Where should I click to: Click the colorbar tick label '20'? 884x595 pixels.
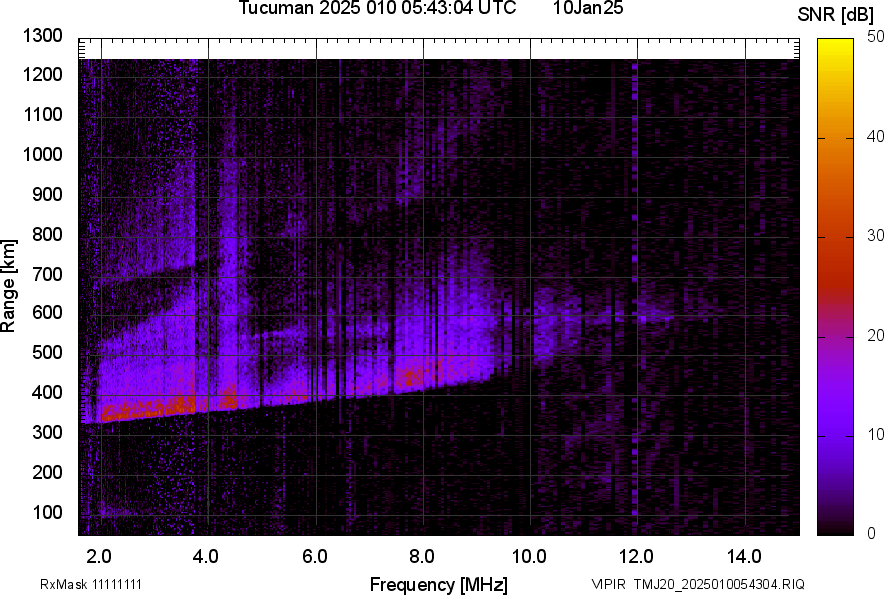click(876, 336)
